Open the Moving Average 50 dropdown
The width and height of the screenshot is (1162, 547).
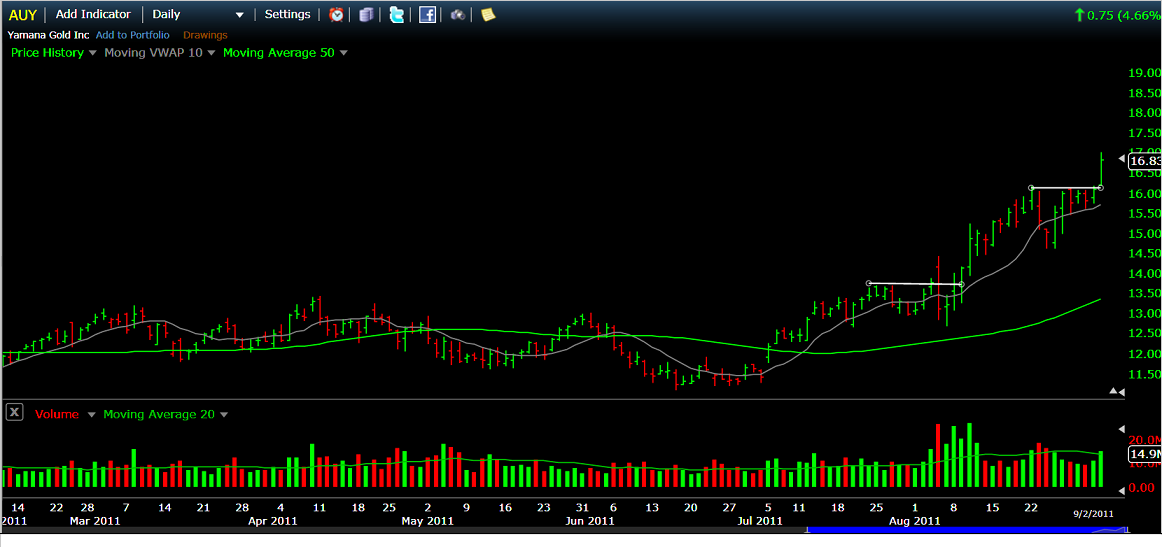point(343,53)
